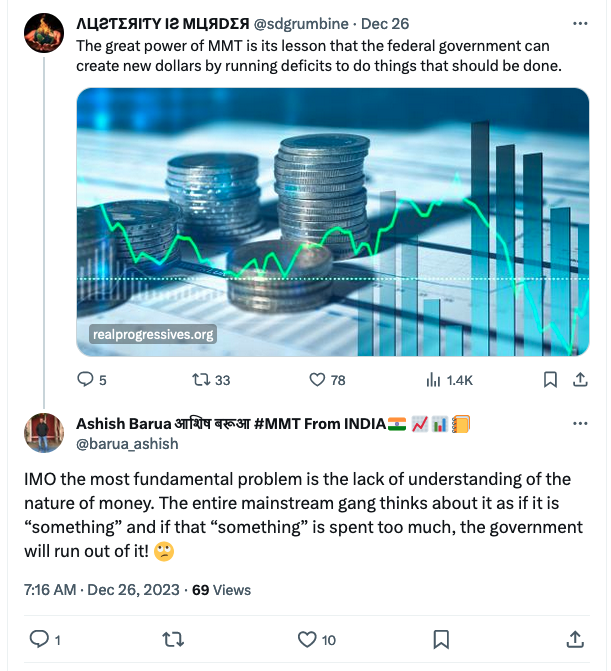Open the @barua_ashish profile handle

tap(127, 444)
